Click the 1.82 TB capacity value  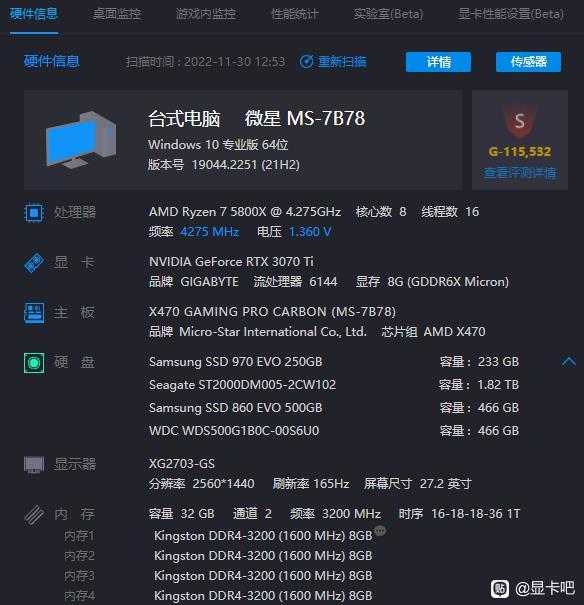(x=498, y=385)
